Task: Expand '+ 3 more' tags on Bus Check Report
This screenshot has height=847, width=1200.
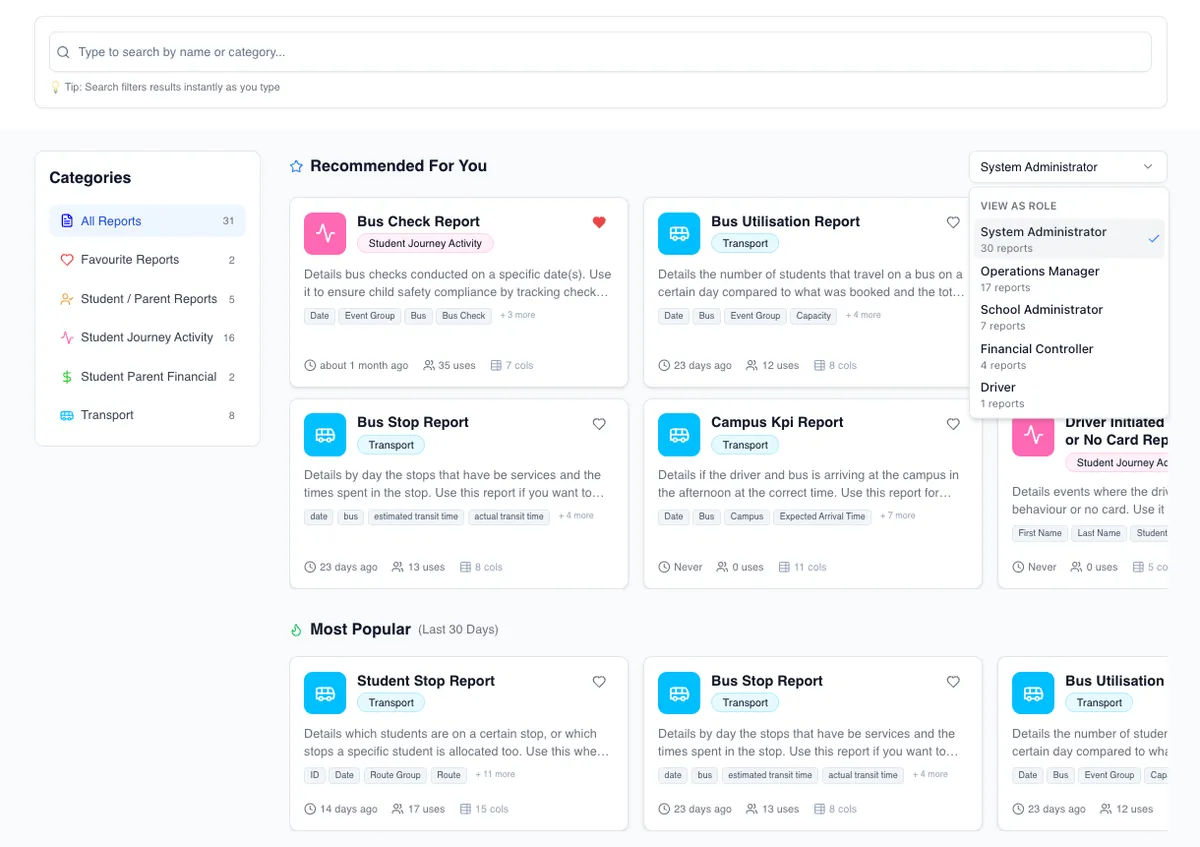Action: coord(516,315)
